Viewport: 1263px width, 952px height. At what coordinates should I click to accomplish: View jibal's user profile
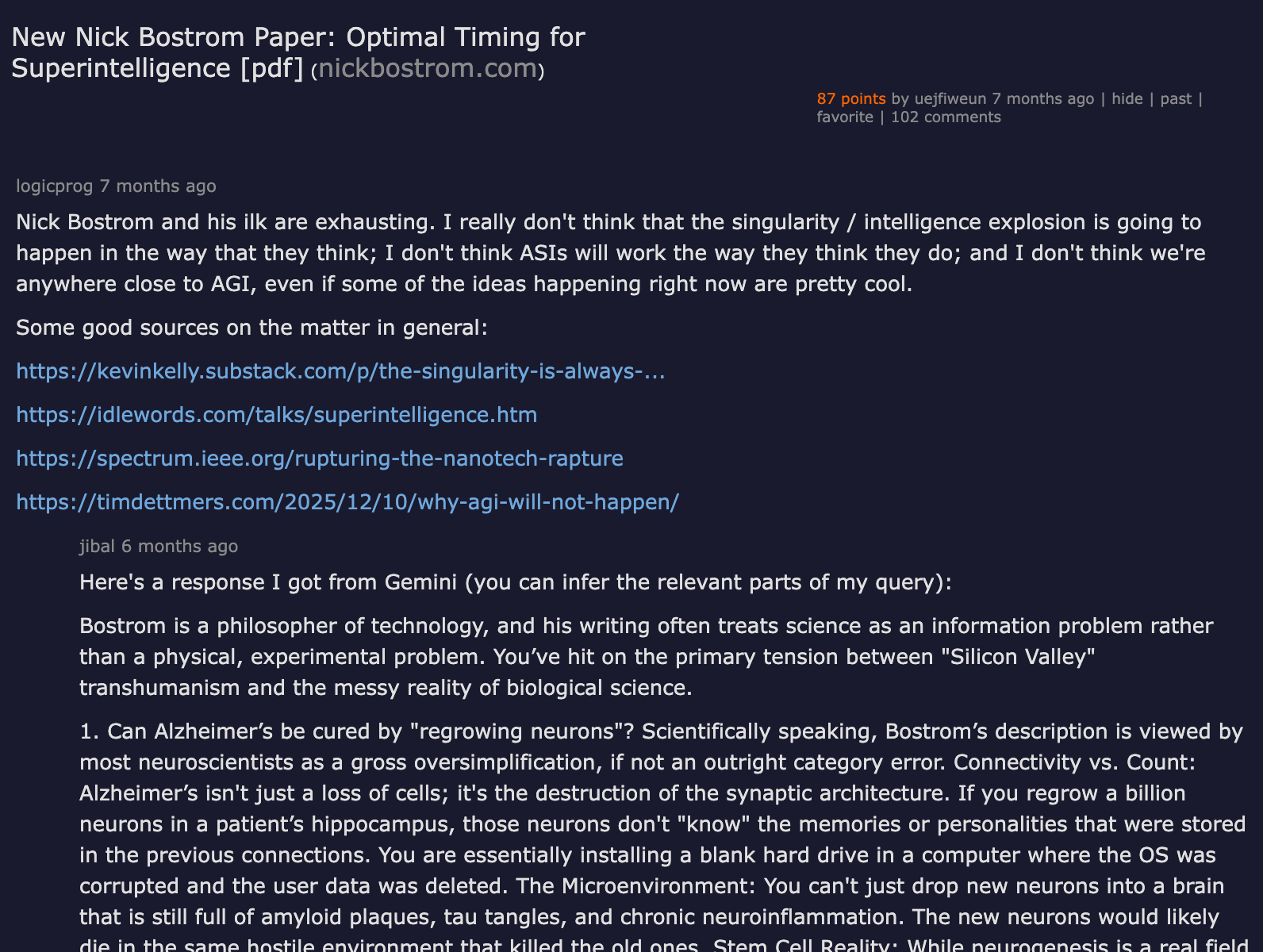tap(97, 546)
